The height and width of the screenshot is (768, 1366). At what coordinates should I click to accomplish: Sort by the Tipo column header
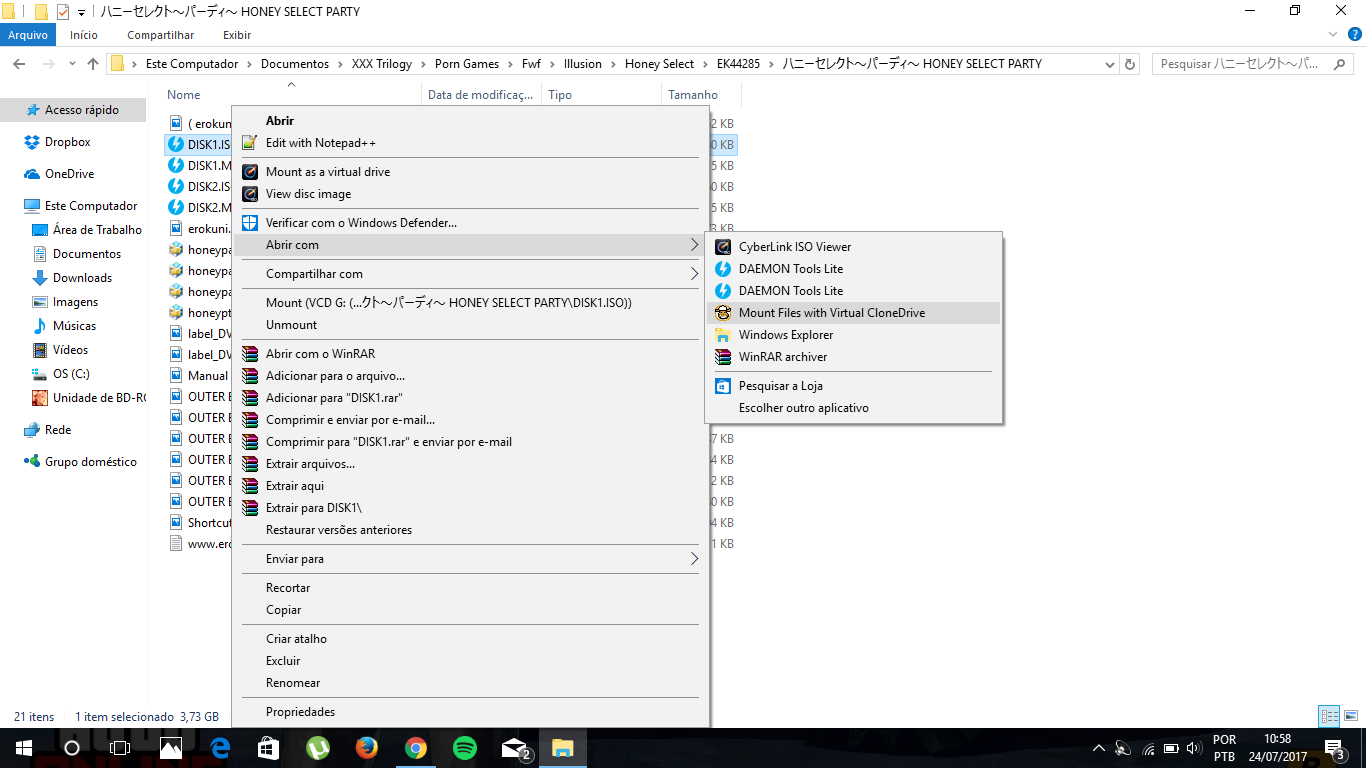click(x=560, y=95)
